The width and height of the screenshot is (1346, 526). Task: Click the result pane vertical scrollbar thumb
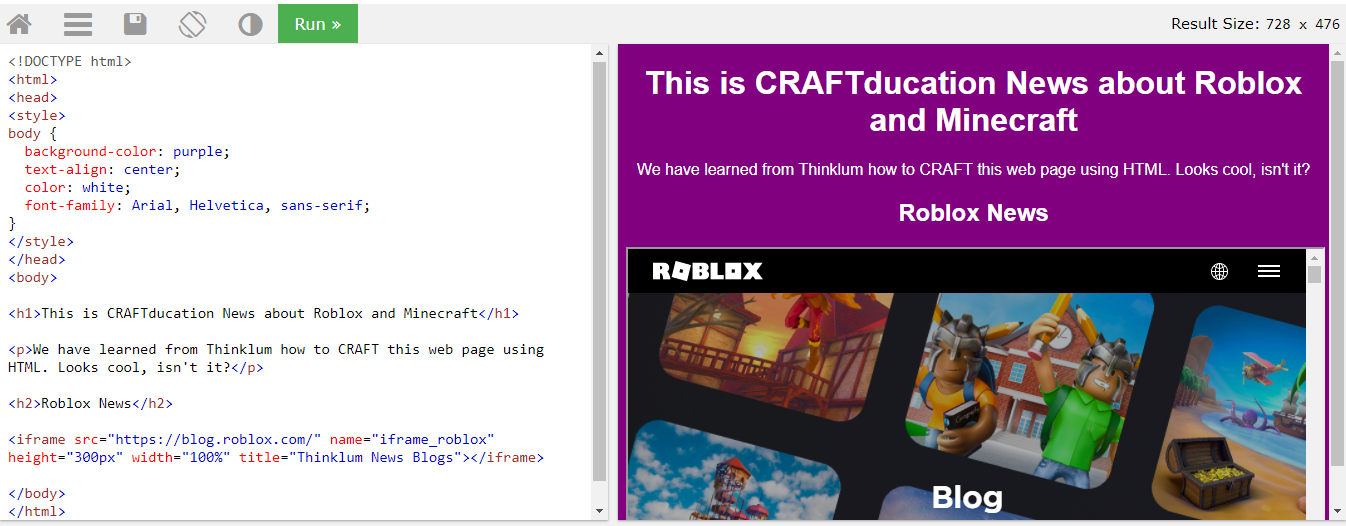coord(1337,265)
